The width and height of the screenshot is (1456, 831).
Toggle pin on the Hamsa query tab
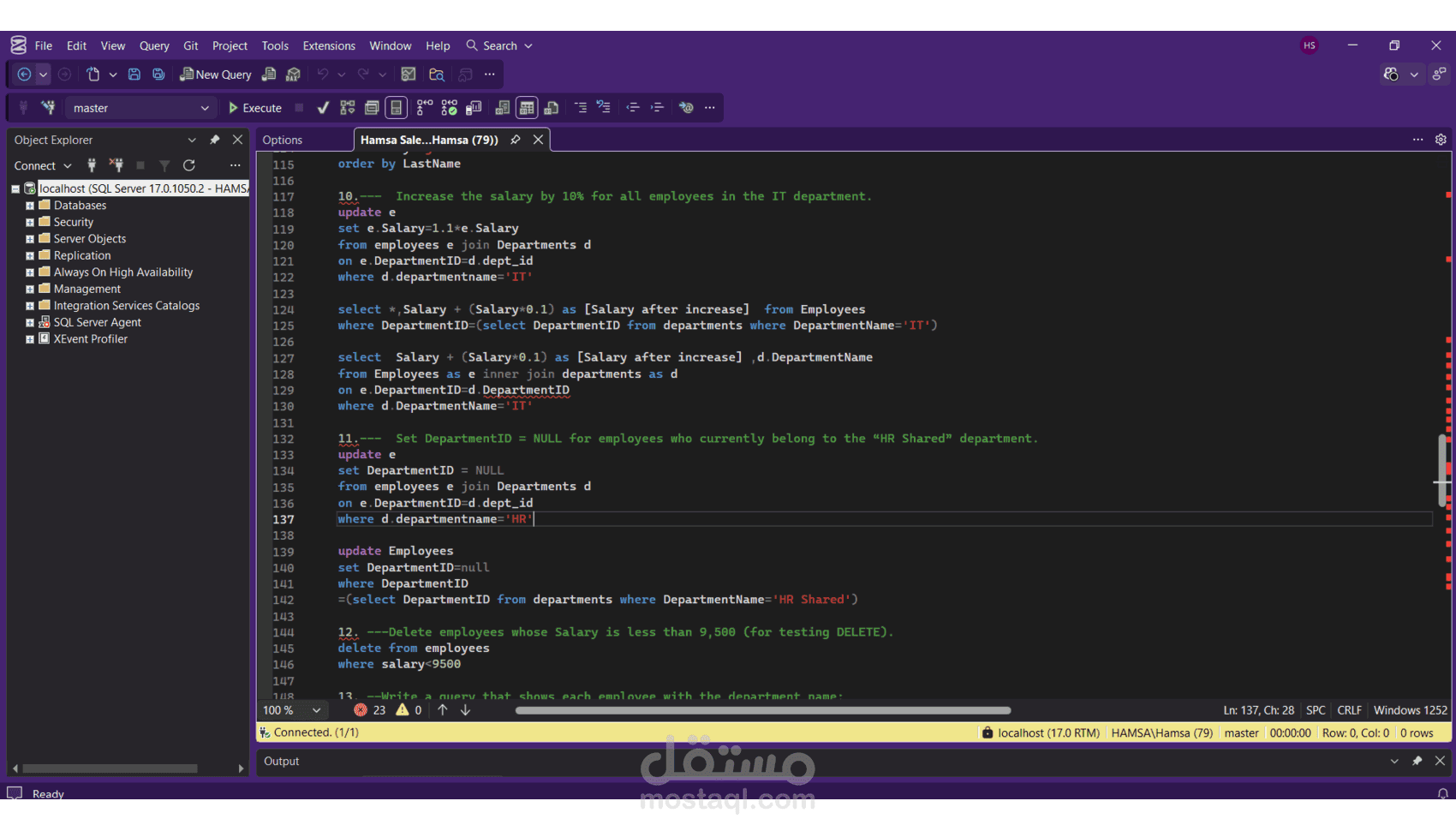click(x=516, y=140)
